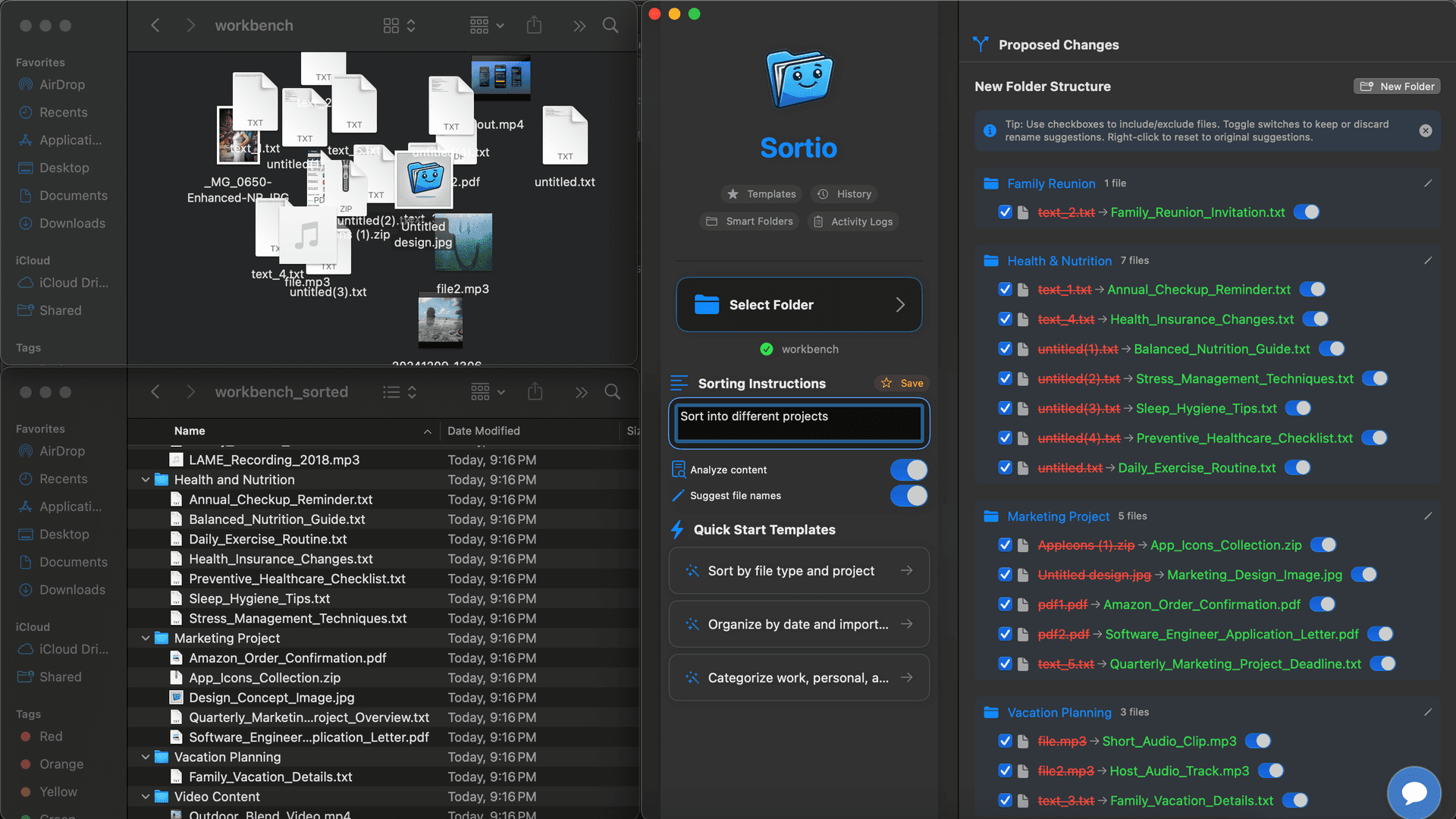Click the share icon in workbench Finder toolbar
The width and height of the screenshot is (1456, 819).
point(534,25)
